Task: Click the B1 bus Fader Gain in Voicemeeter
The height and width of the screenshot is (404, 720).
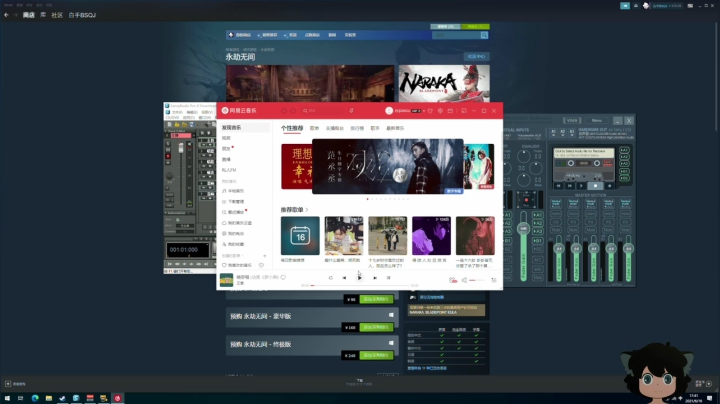Action: tap(611, 259)
